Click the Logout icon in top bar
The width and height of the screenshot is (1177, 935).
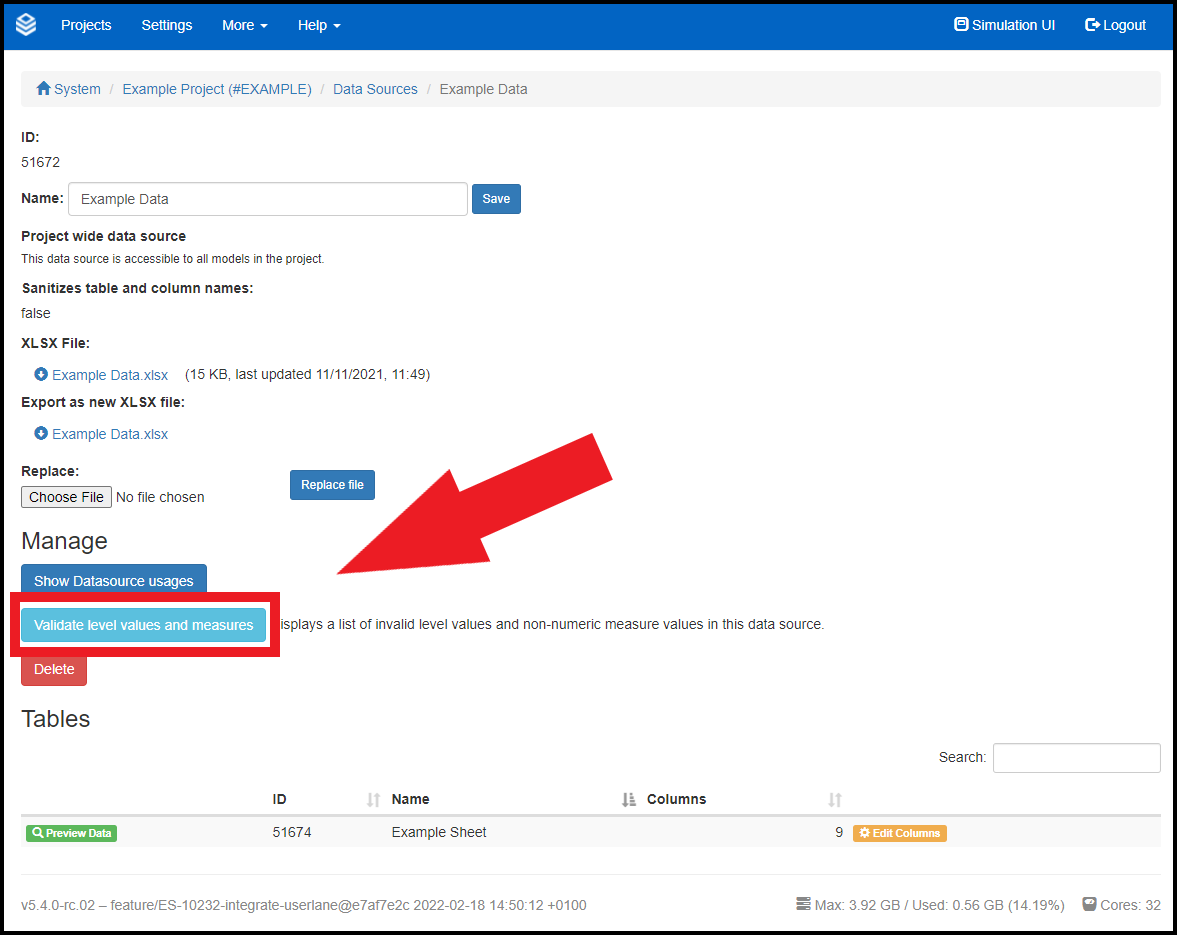pyautogui.click(x=1092, y=25)
